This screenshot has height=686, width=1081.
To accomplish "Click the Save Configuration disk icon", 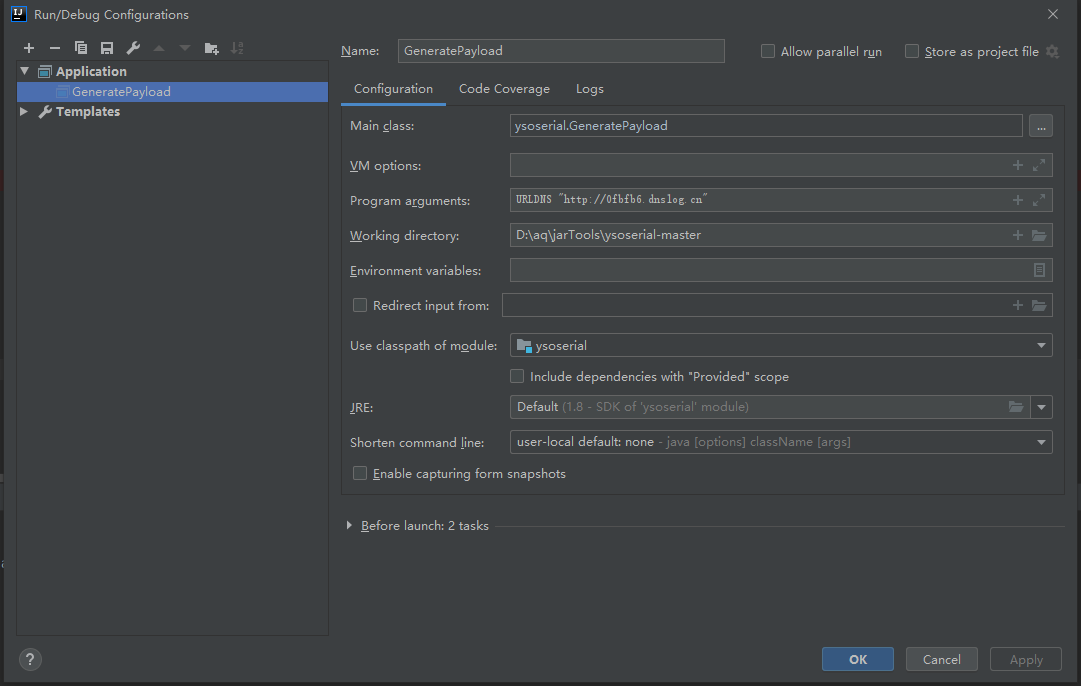I will (107, 48).
